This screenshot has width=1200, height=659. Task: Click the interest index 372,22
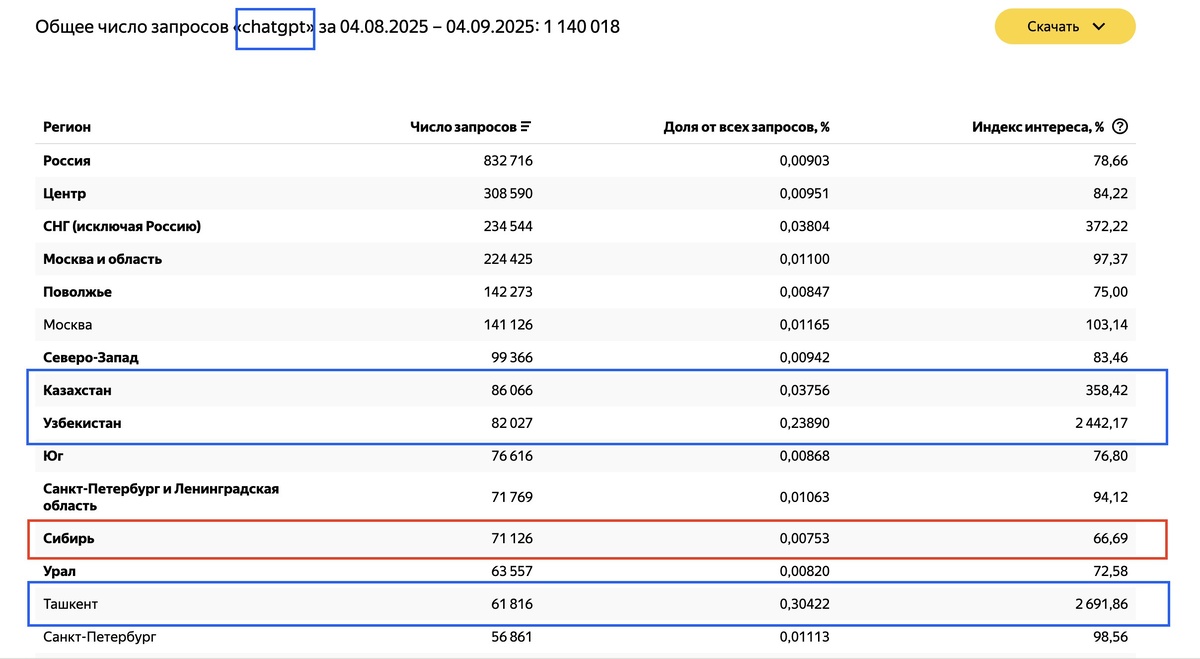tap(1106, 226)
